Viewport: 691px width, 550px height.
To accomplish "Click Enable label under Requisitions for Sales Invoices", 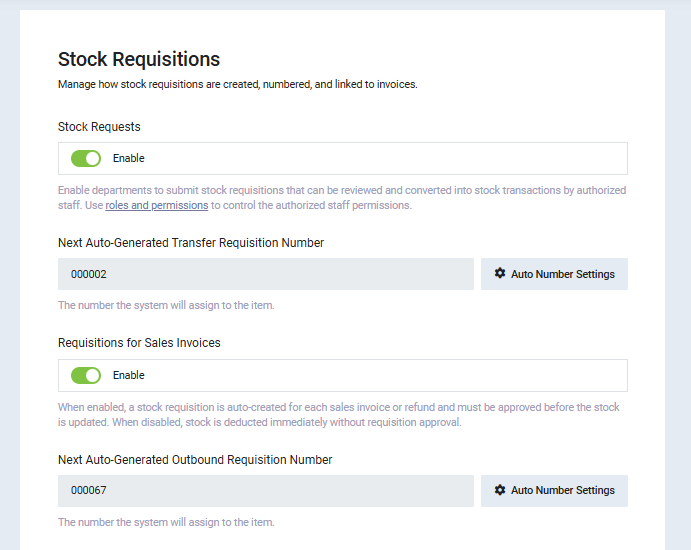I will tap(129, 375).
